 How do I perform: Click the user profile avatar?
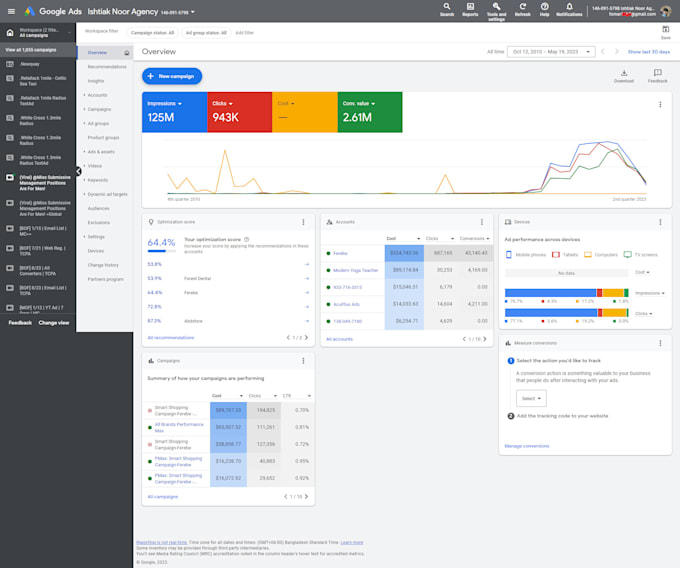point(666,11)
